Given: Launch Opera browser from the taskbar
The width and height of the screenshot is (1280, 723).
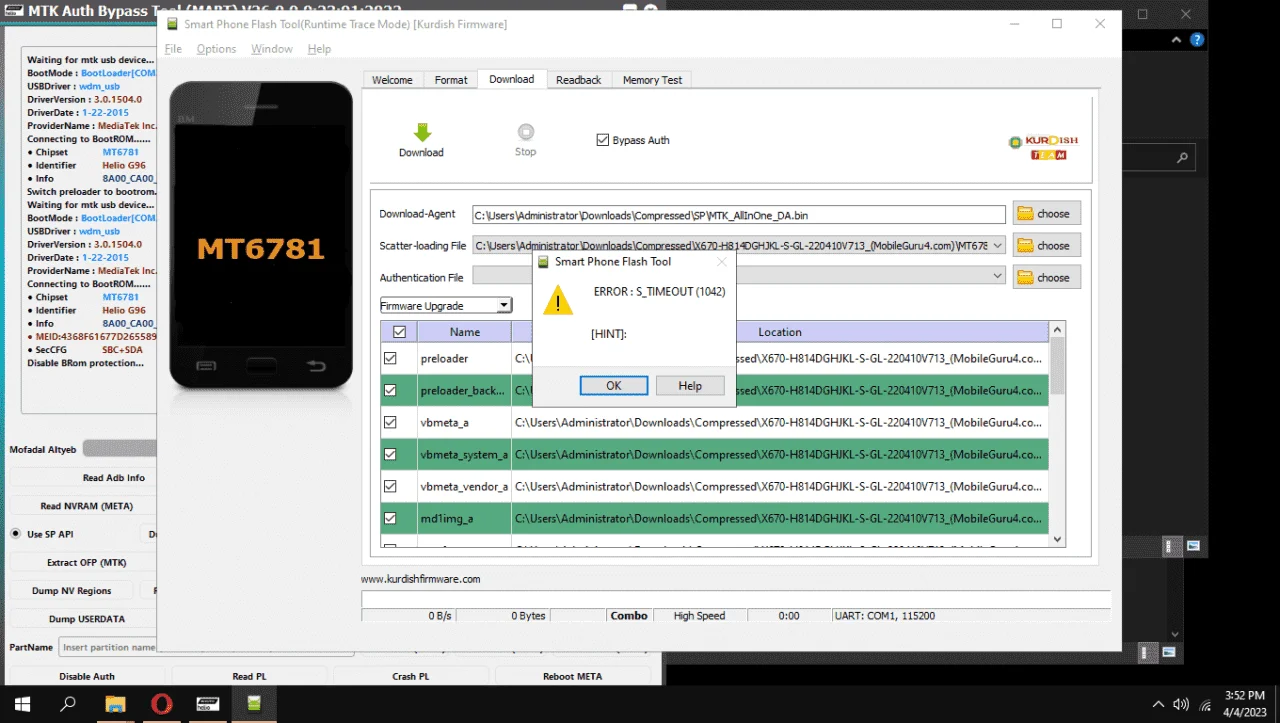Looking at the screenshot, I should pos(161,703).
